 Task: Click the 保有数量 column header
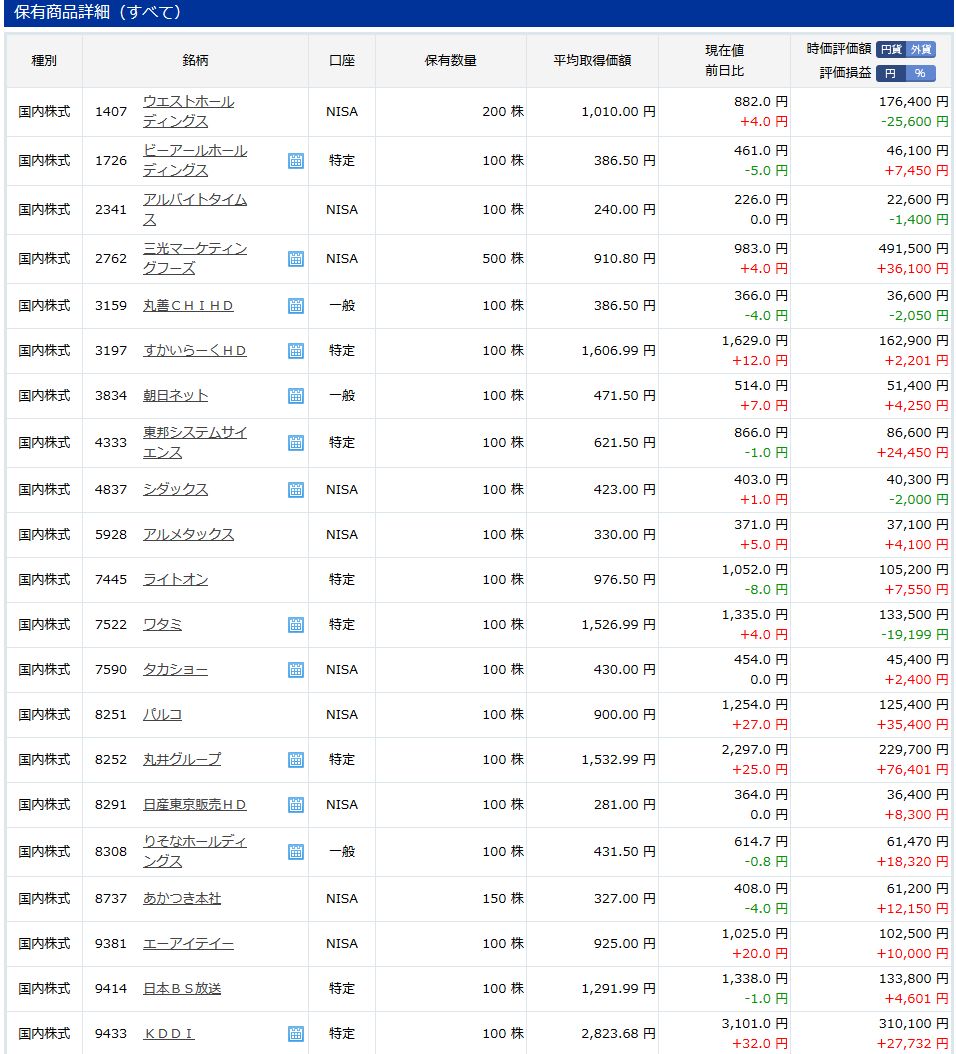pyautogui.click(x=450, y=61)
